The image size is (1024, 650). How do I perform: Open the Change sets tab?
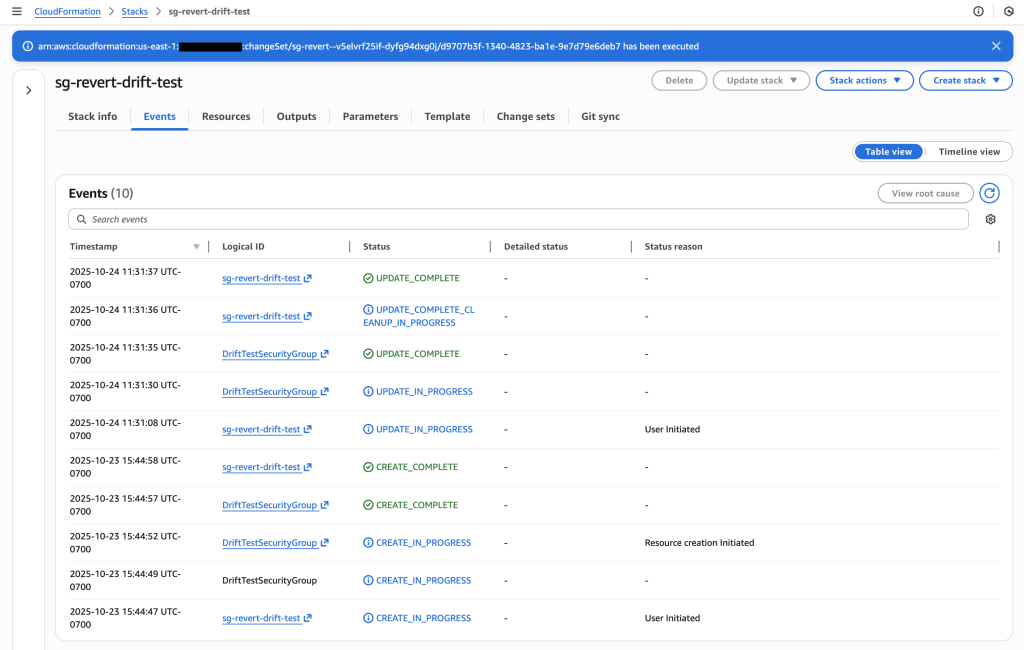525,117
